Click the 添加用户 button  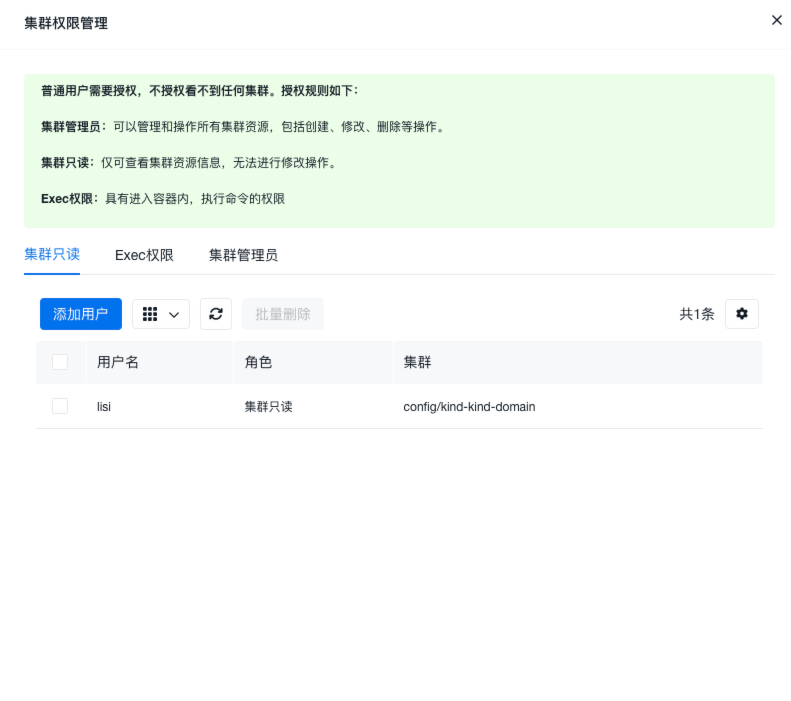(81, 314)
